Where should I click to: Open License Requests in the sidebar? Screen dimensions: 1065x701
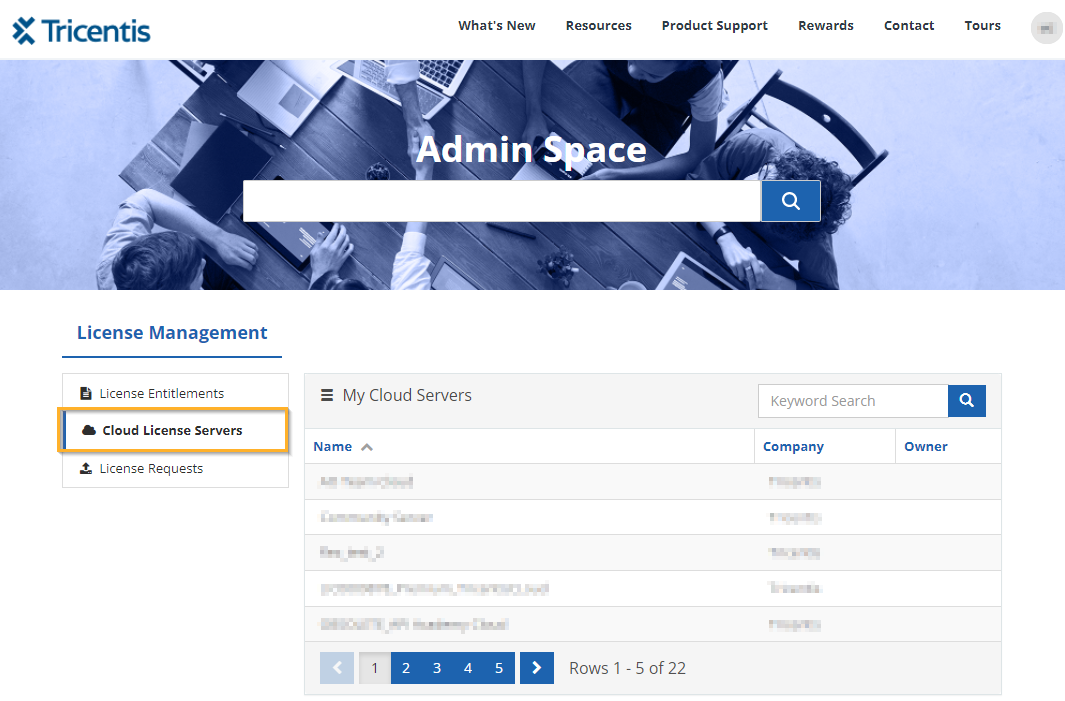[x=151, y=468]
